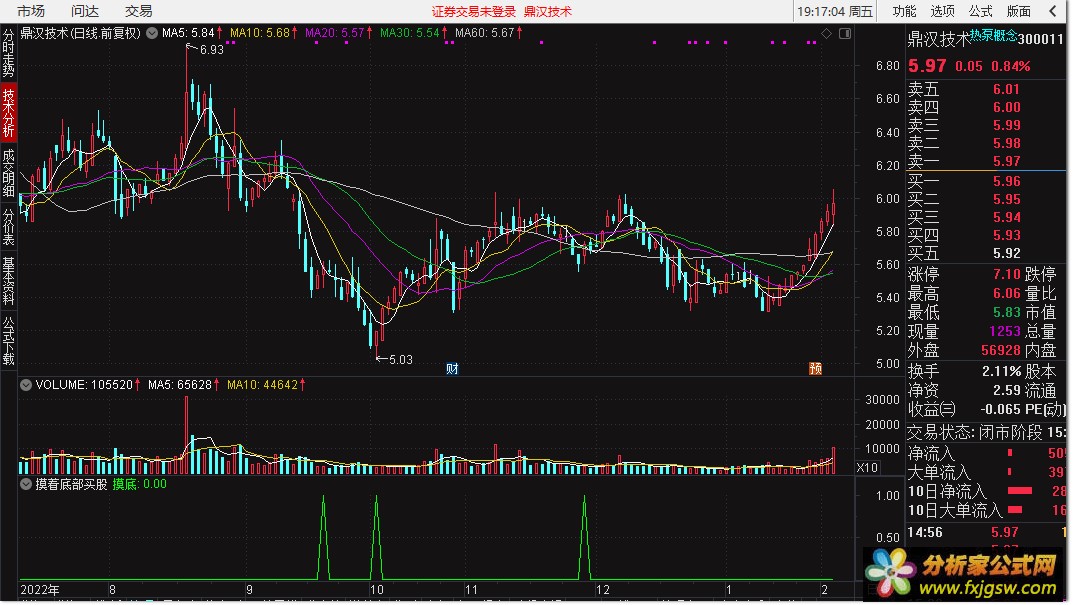Click the 买一 price 5.96
Image resolution: width=1073 pixels, height=605 pixels.
coord(1007,181)
